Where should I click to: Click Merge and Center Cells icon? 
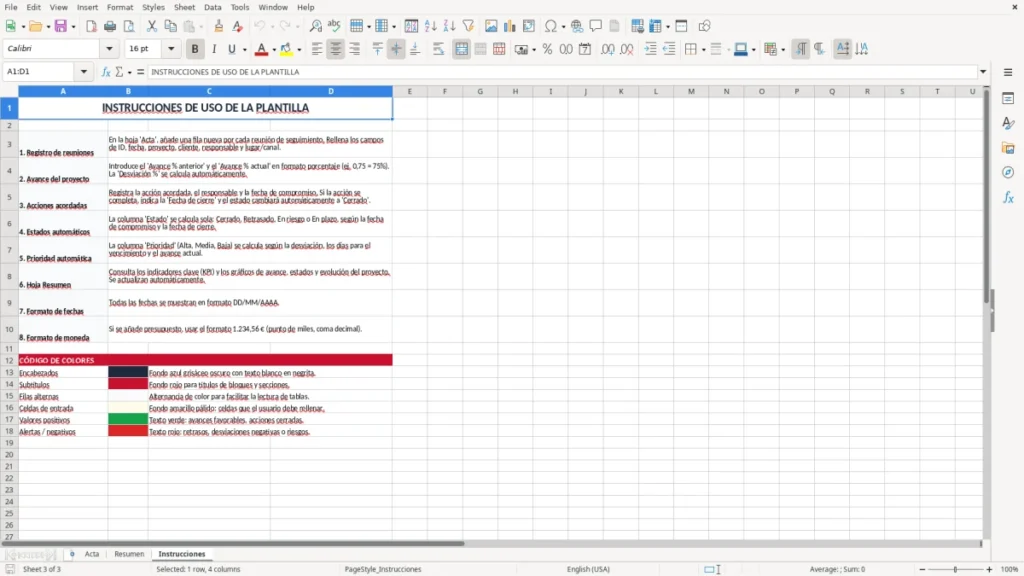(x=461, y=49)
